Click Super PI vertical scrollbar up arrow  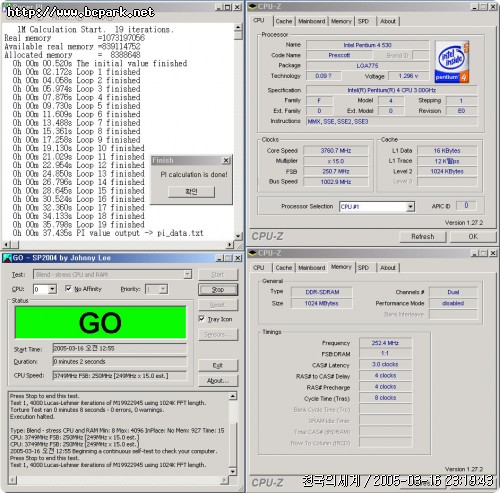tap(238, 27)
